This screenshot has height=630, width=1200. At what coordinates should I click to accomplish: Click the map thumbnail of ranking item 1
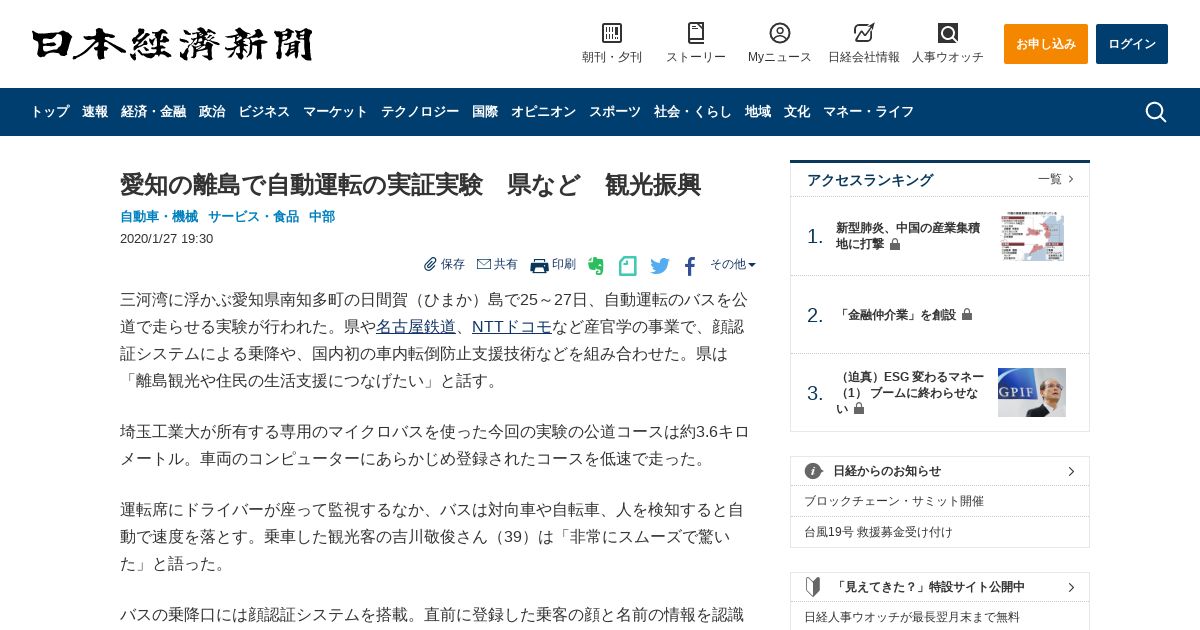point(1032,236)
